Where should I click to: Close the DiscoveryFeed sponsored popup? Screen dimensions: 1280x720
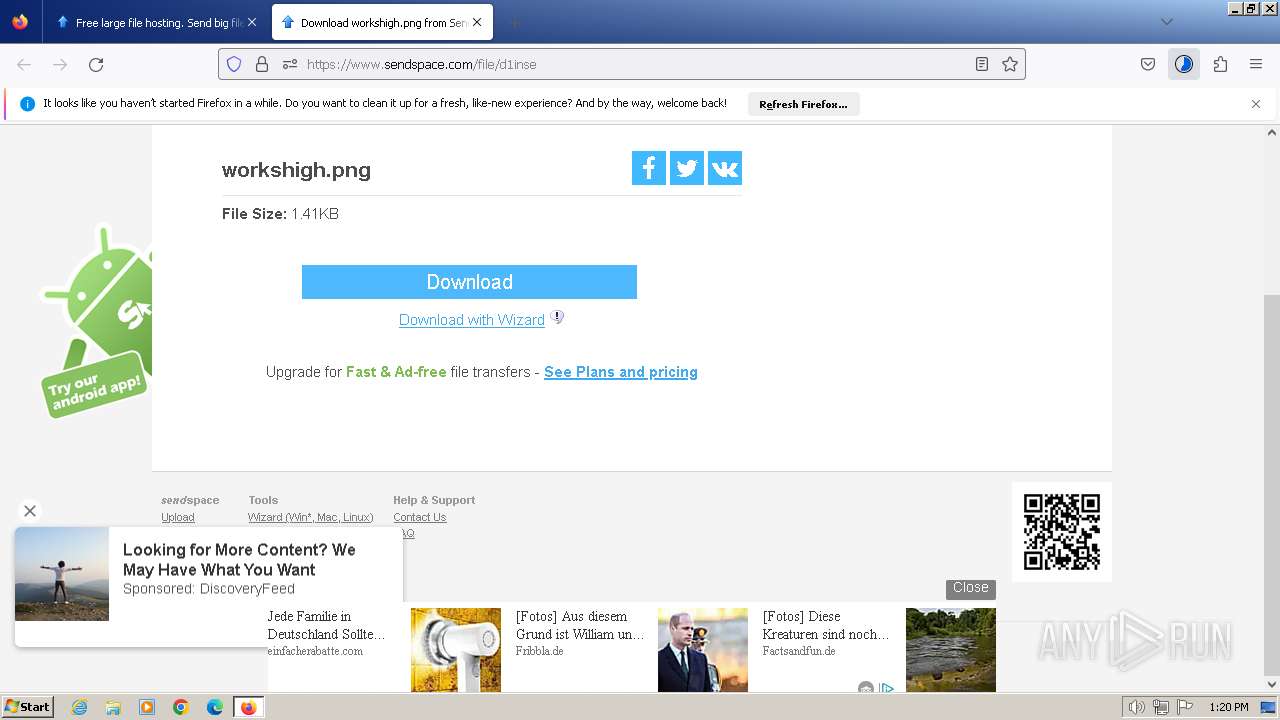(x=30, y=511)
